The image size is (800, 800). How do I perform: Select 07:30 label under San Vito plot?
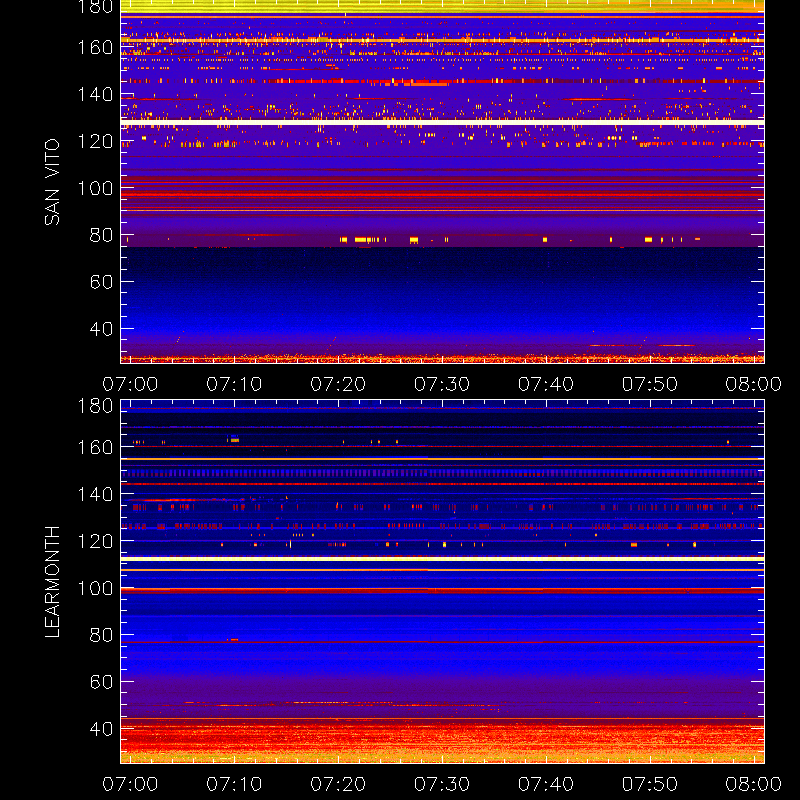(x=442, y=384)
